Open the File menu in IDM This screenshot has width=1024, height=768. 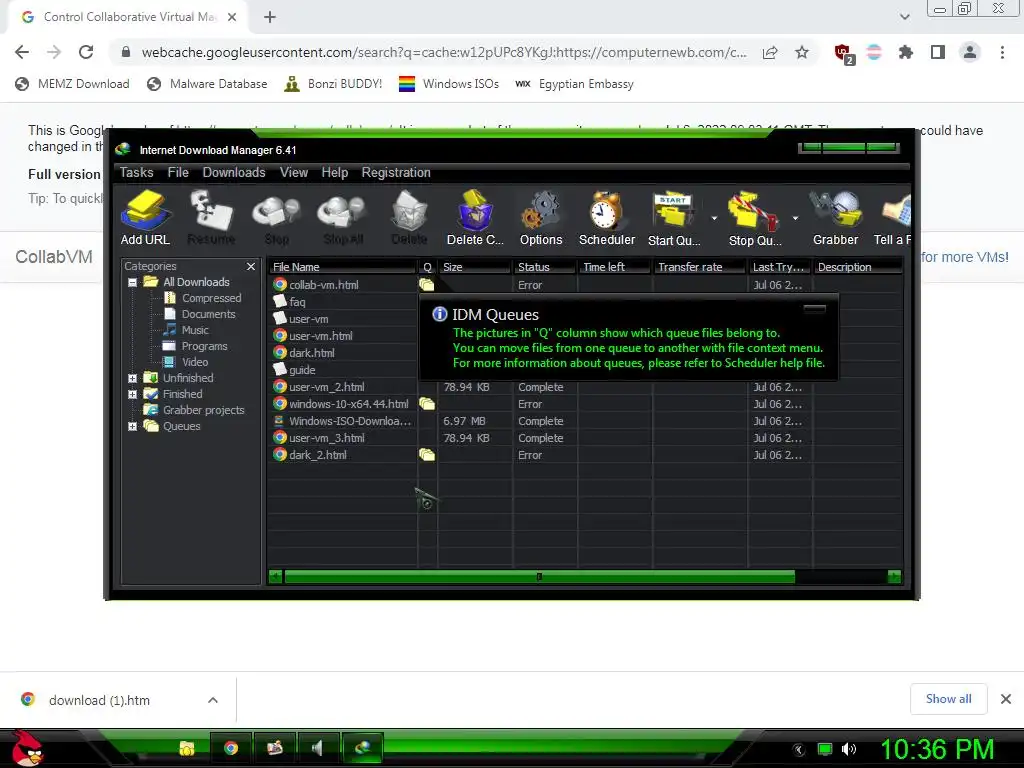pos(178,172)
